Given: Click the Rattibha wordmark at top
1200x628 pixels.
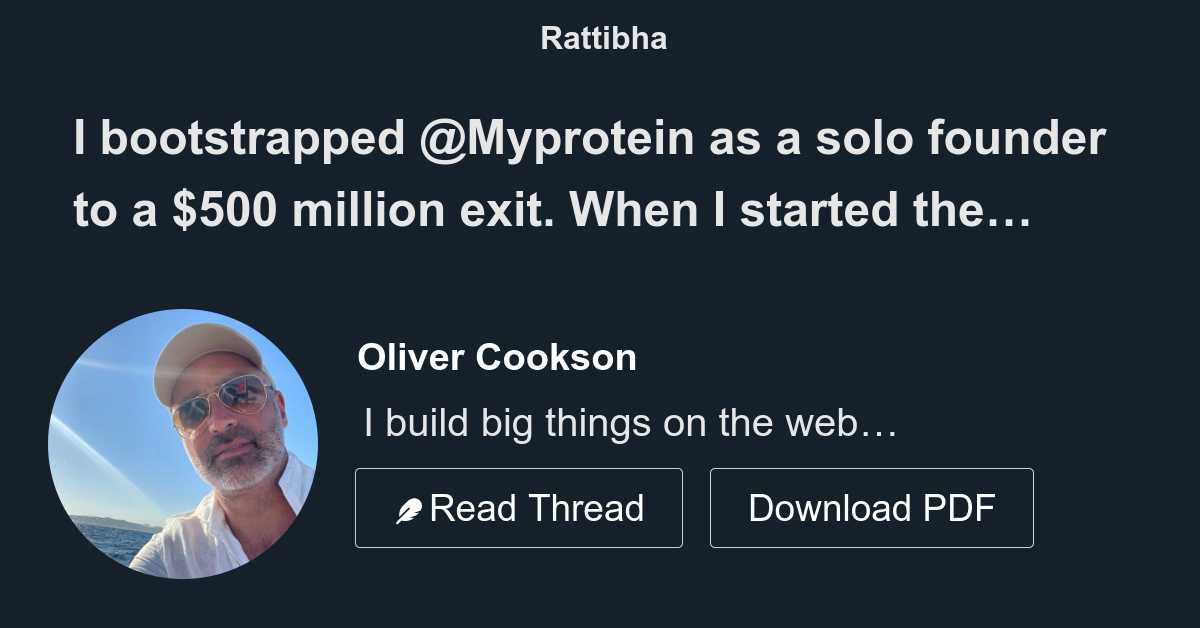Looking at the screenshot, I should click(x=603, y=38).
